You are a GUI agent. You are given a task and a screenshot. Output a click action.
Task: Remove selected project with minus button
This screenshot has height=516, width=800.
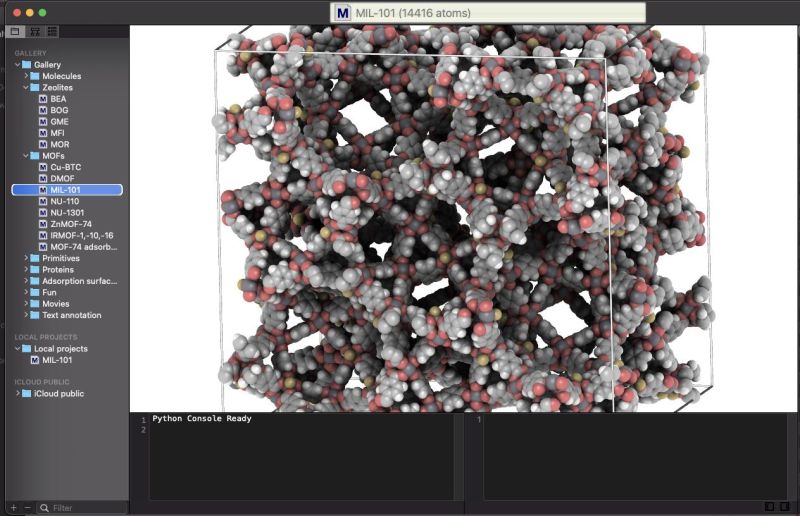pos(28,508)
